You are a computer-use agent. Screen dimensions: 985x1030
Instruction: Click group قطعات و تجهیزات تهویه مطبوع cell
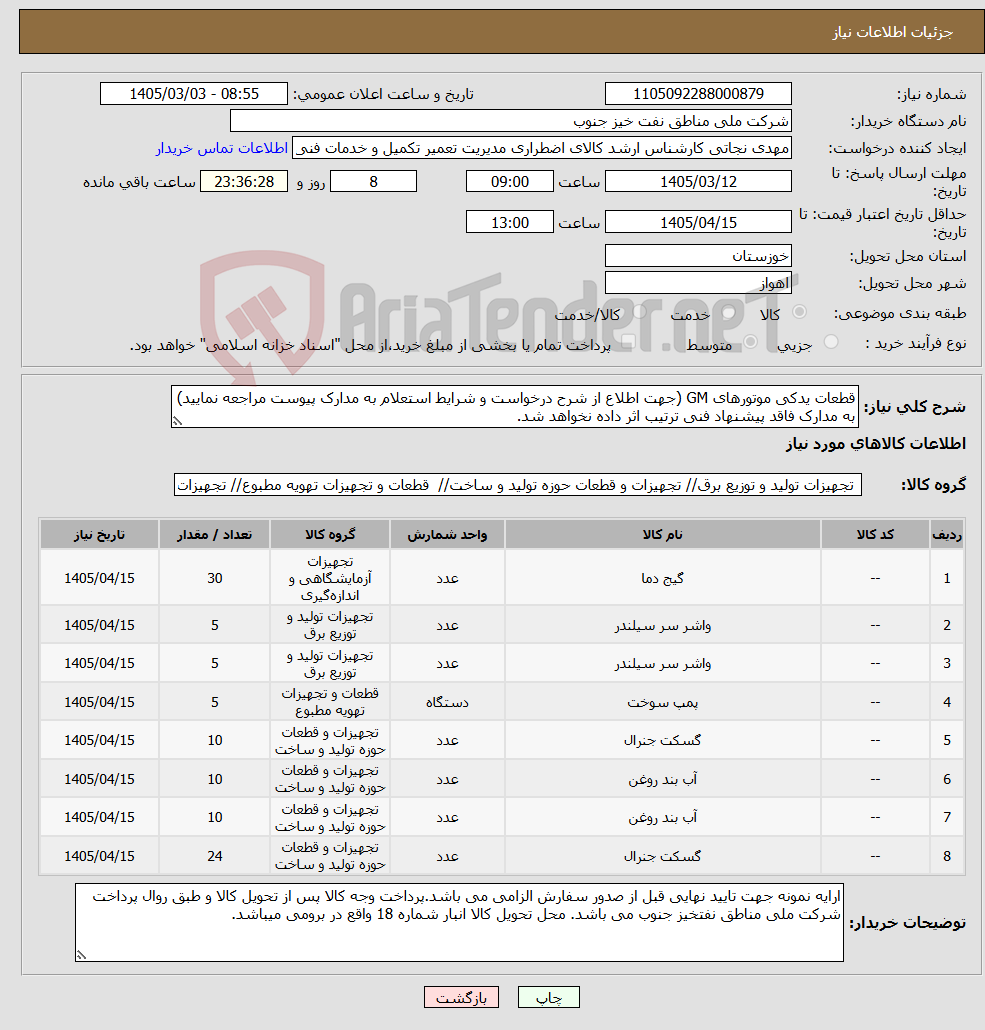(x=330, y=702)
